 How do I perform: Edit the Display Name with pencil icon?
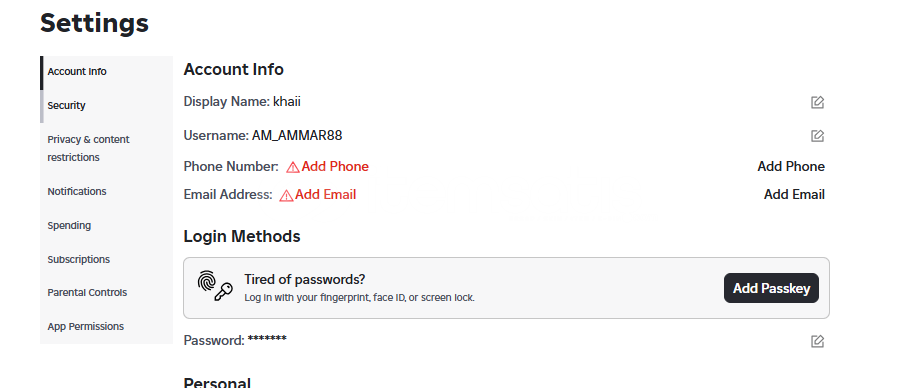click(817, 103)
